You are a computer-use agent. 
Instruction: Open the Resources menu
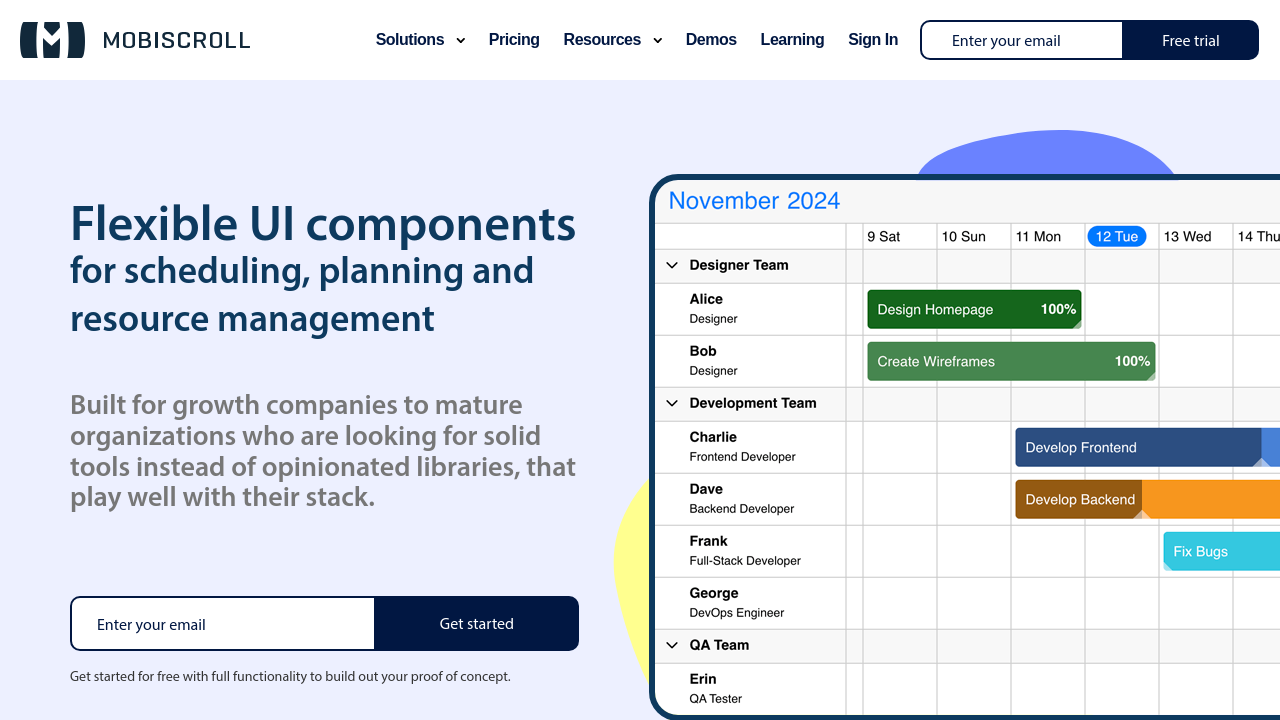coord(602,40)
